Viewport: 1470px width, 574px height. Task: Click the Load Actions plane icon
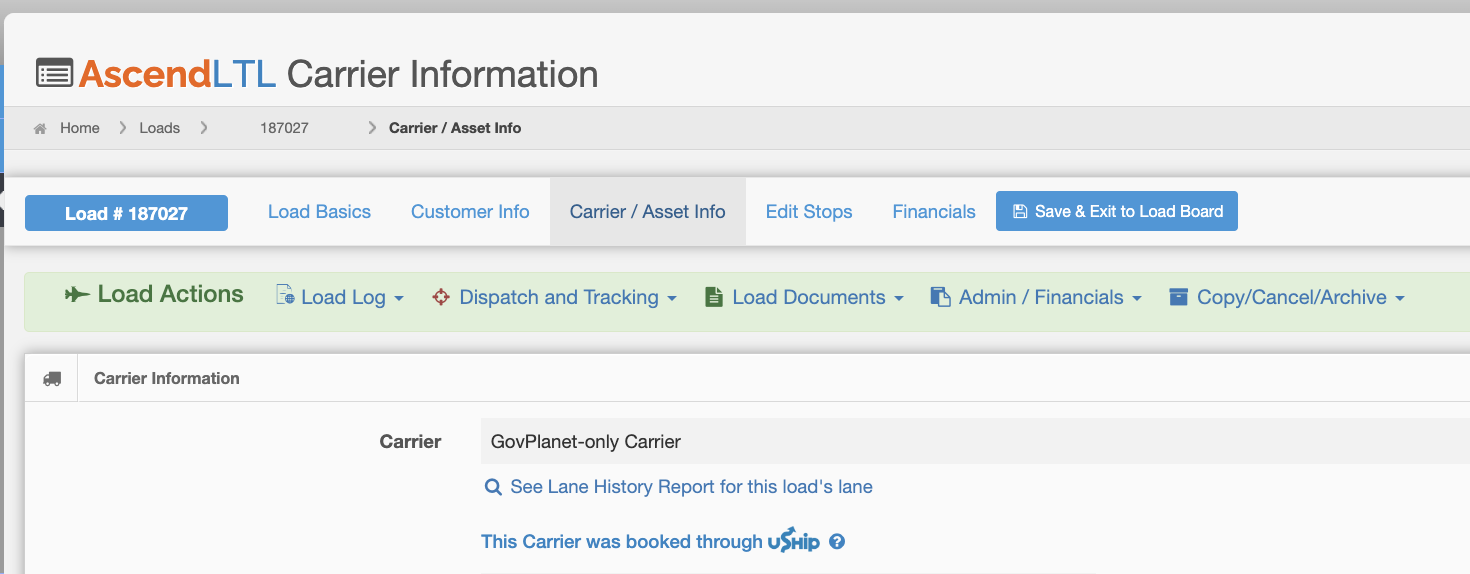click(77, 294)
